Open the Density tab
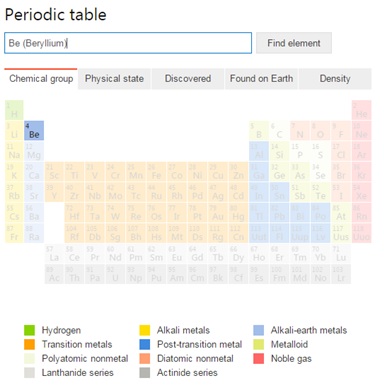 click(x=335, y=79)
